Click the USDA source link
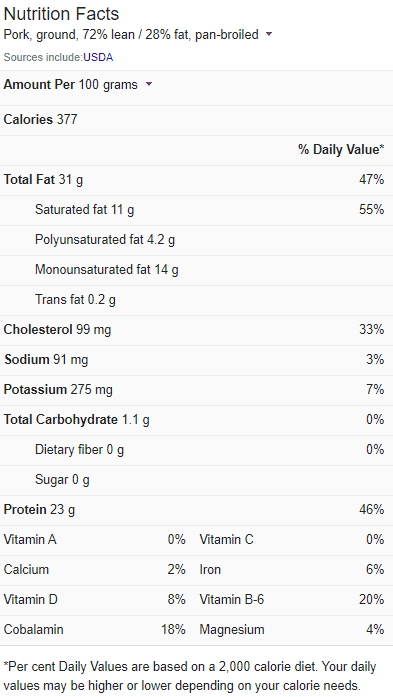Image resolution: width=393 pixels, height=697 pixels. coord(98,57)
